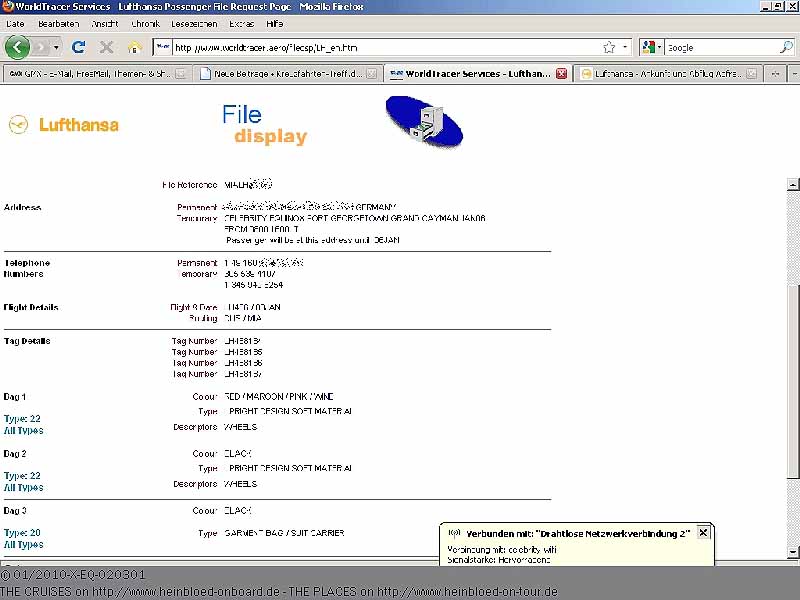Viewport: 800px width, 600px height.
Task: Open the Ansicht menu
Action: click(105, 23)
